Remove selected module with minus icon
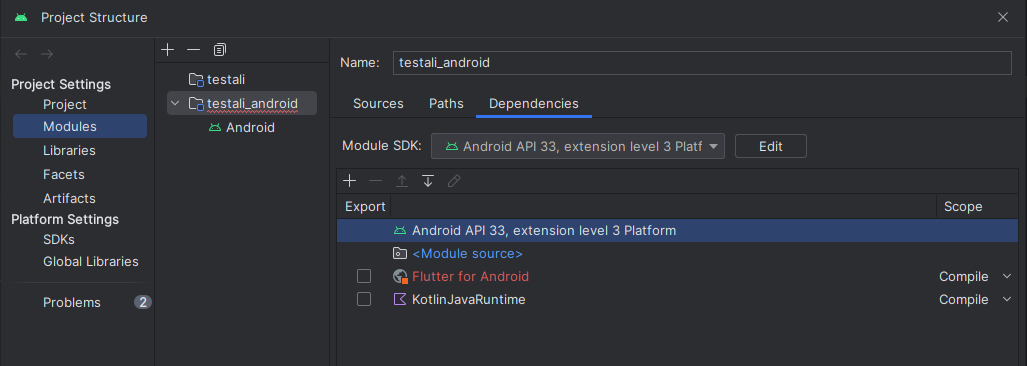This screenshot has width=1027, height=366. click(x=193, y=50)
